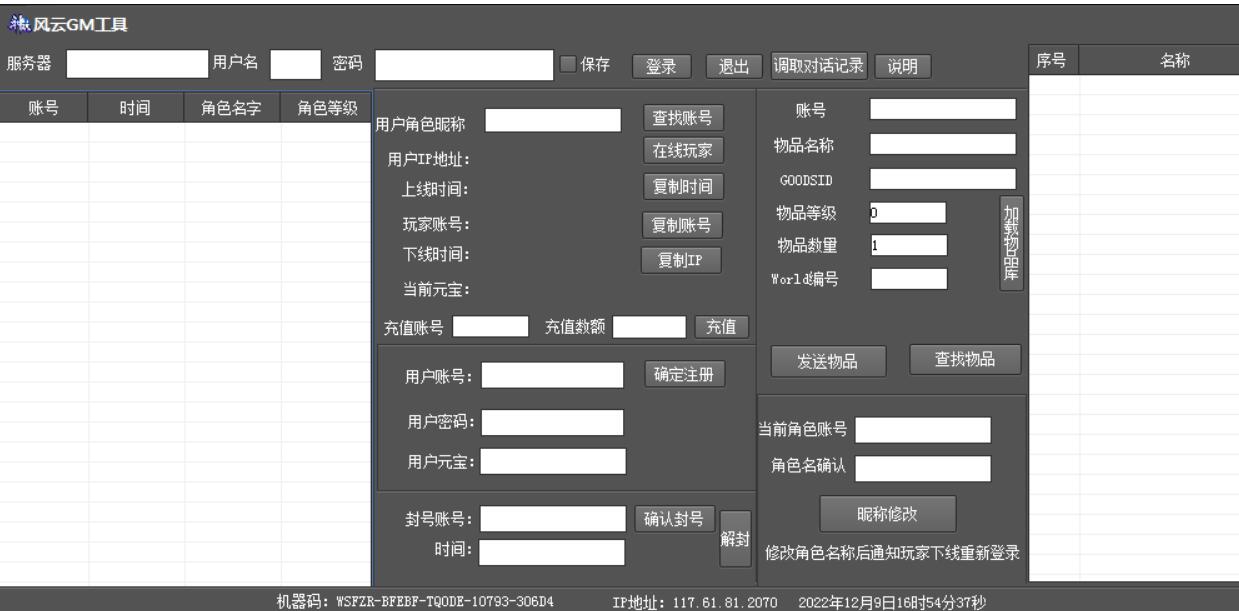Click the 复制时间 button
Screen dimensions: 1239x611
point(682,187)
